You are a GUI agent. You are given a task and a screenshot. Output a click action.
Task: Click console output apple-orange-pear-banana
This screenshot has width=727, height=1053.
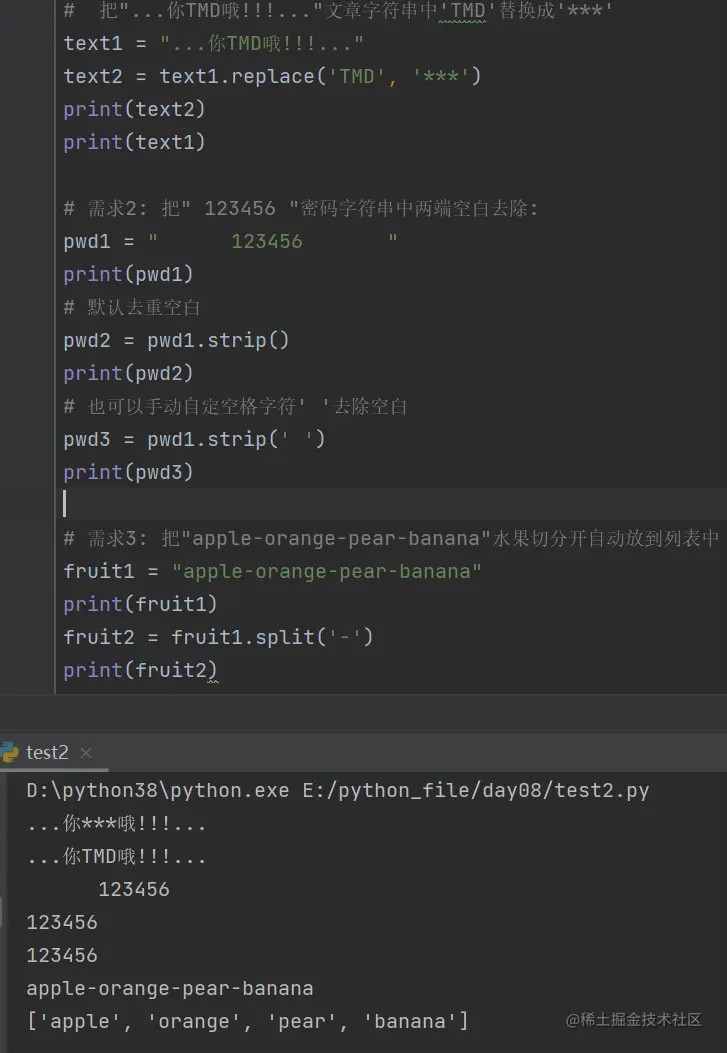click(170, 989)
